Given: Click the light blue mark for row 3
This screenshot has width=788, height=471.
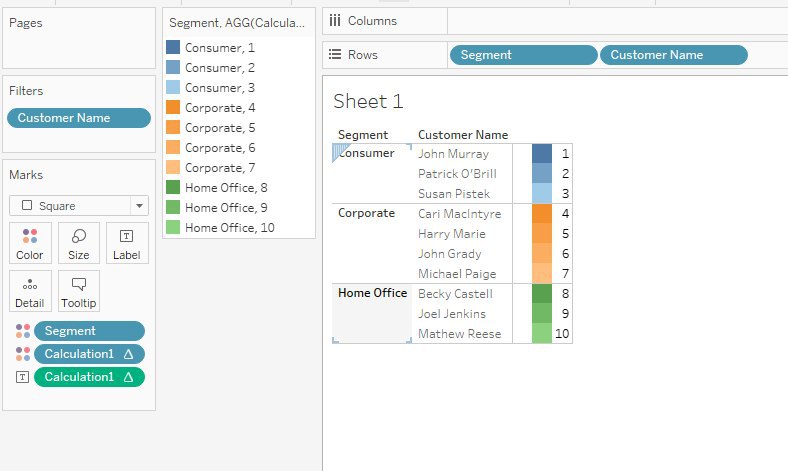Looking at the screenshot, I should click(542, 194).
